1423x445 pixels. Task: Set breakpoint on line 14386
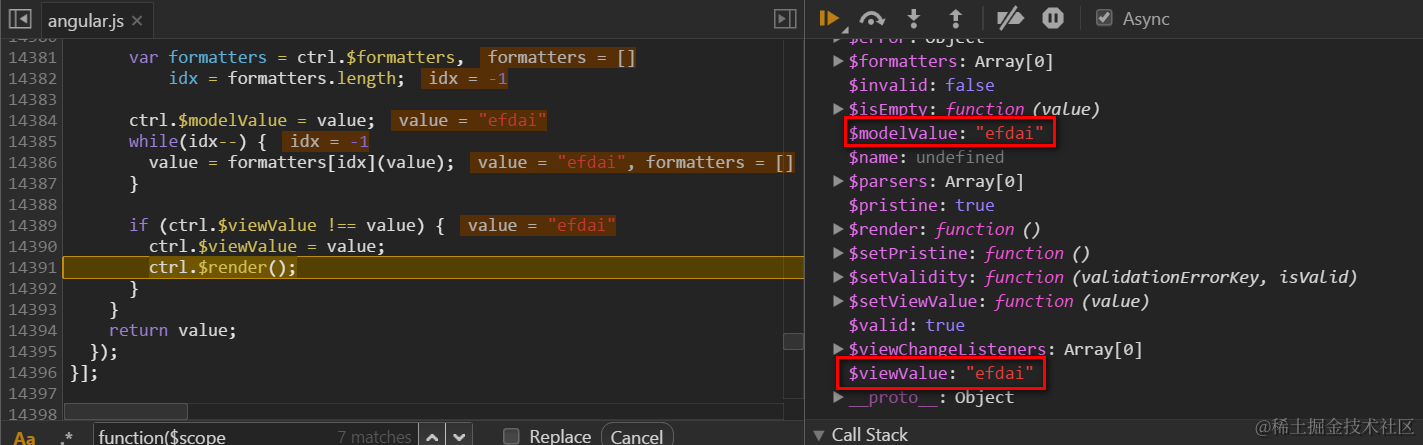pyautogui.click(x=30, y=162)
